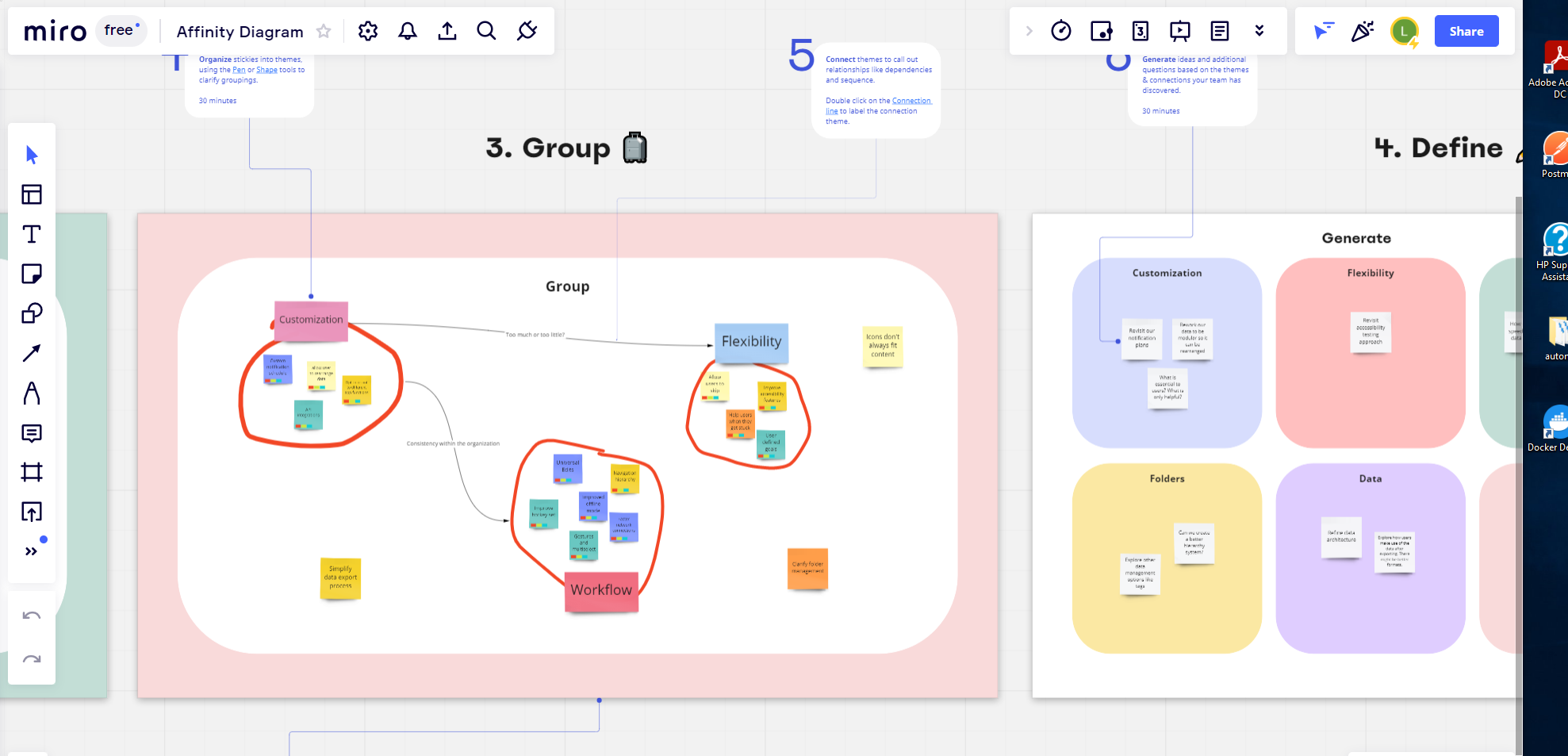Viewport: 1568px width, 756px height.
Task: Select the 'Simplify data export process' sticky
Action: pos(340,578)
